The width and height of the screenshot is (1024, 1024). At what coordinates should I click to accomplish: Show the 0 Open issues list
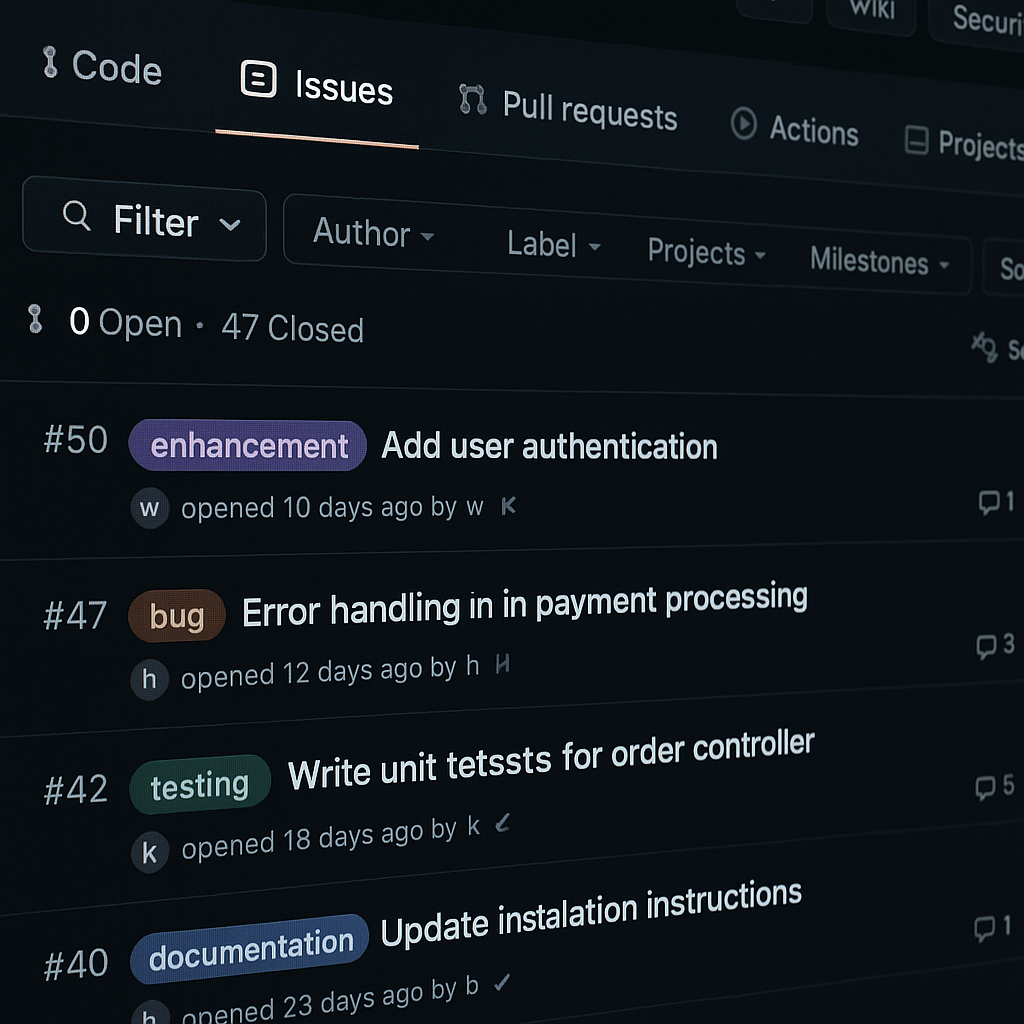click(125, 323)
